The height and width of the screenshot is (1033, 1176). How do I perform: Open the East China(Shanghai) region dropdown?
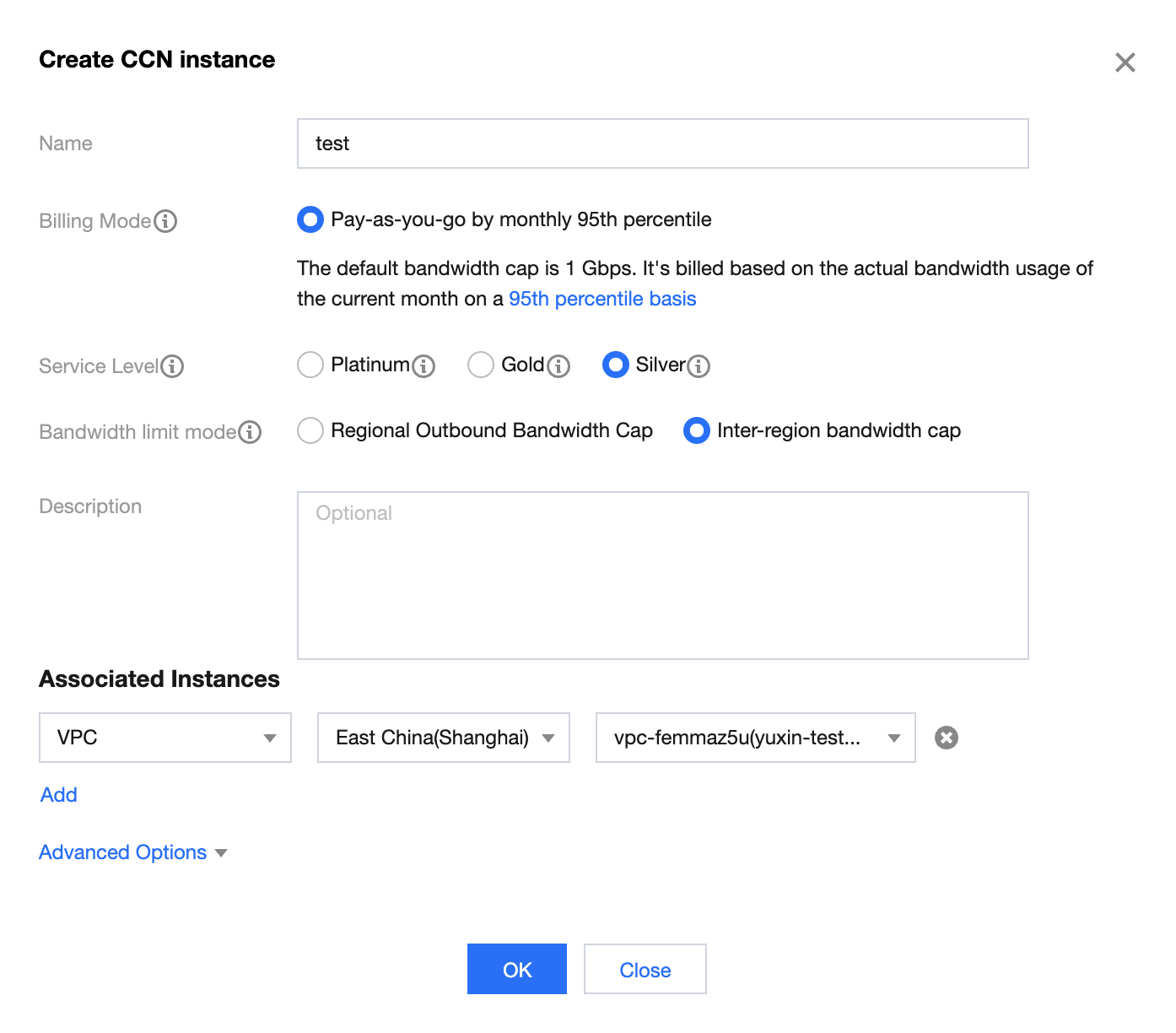(444, 738)
